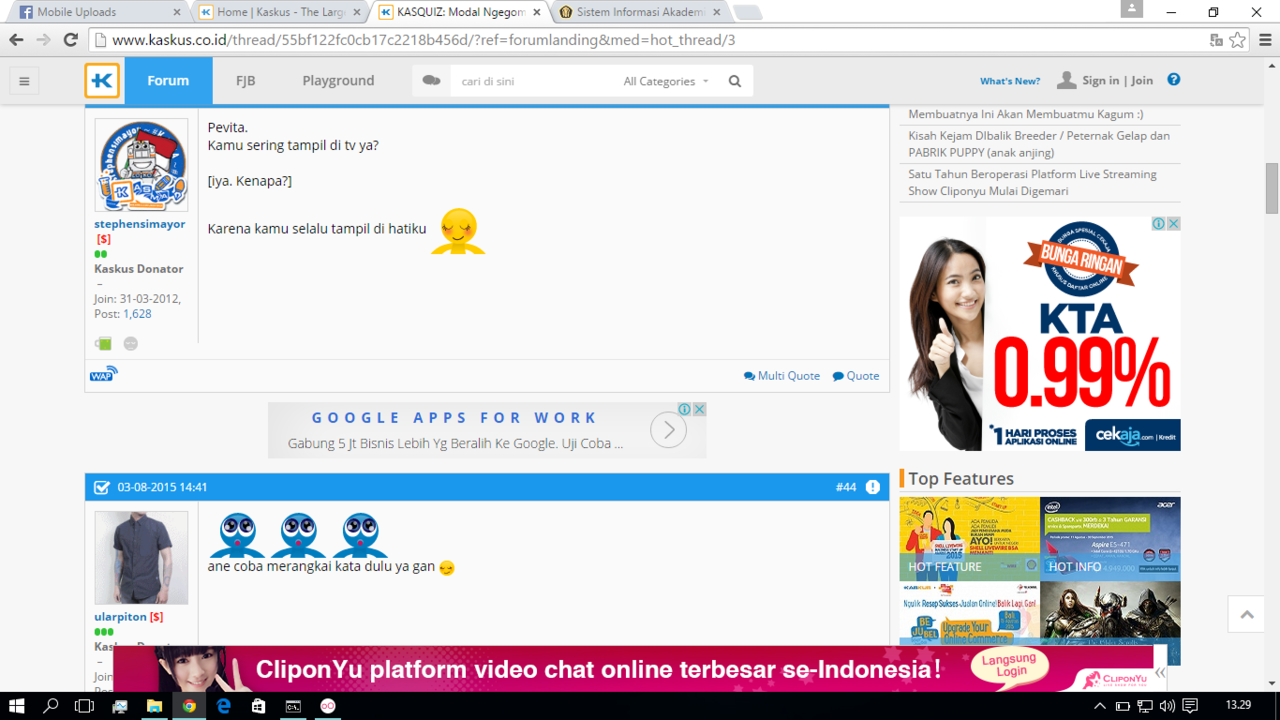Click in the 'cari di sini' search field

(x=533, y=81)
